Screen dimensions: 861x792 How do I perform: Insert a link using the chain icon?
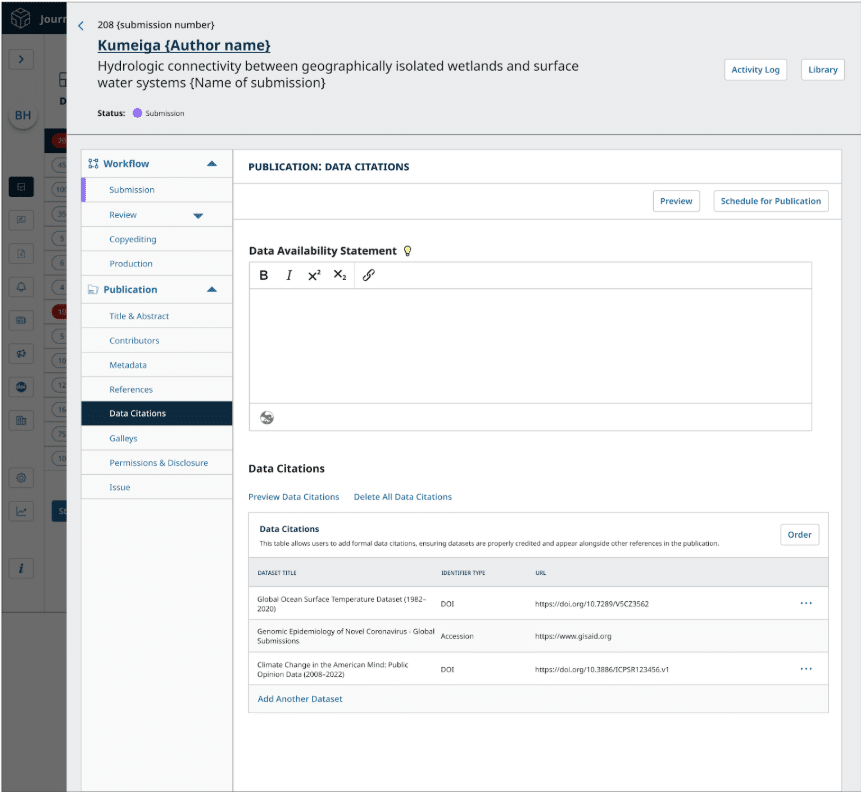[368, 275]
